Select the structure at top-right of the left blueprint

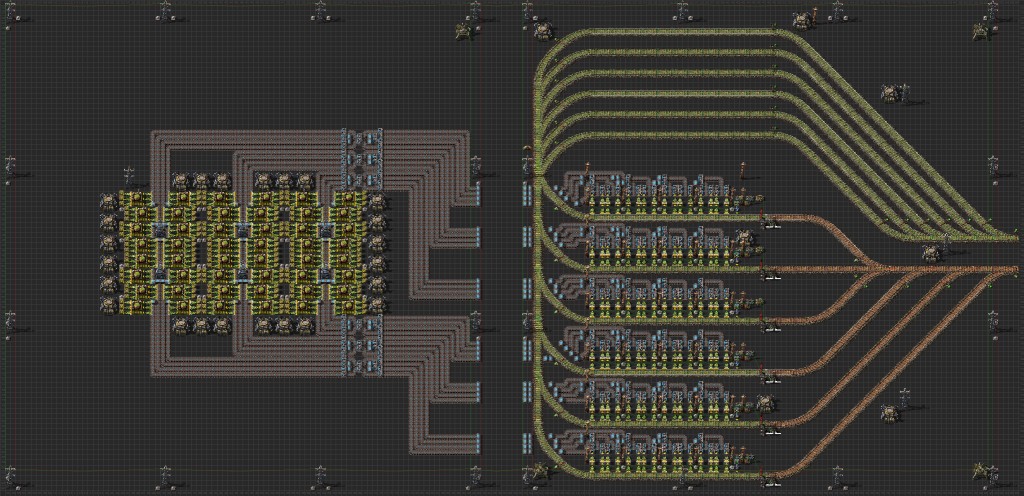pyautogui.click(x=464, y=30)
